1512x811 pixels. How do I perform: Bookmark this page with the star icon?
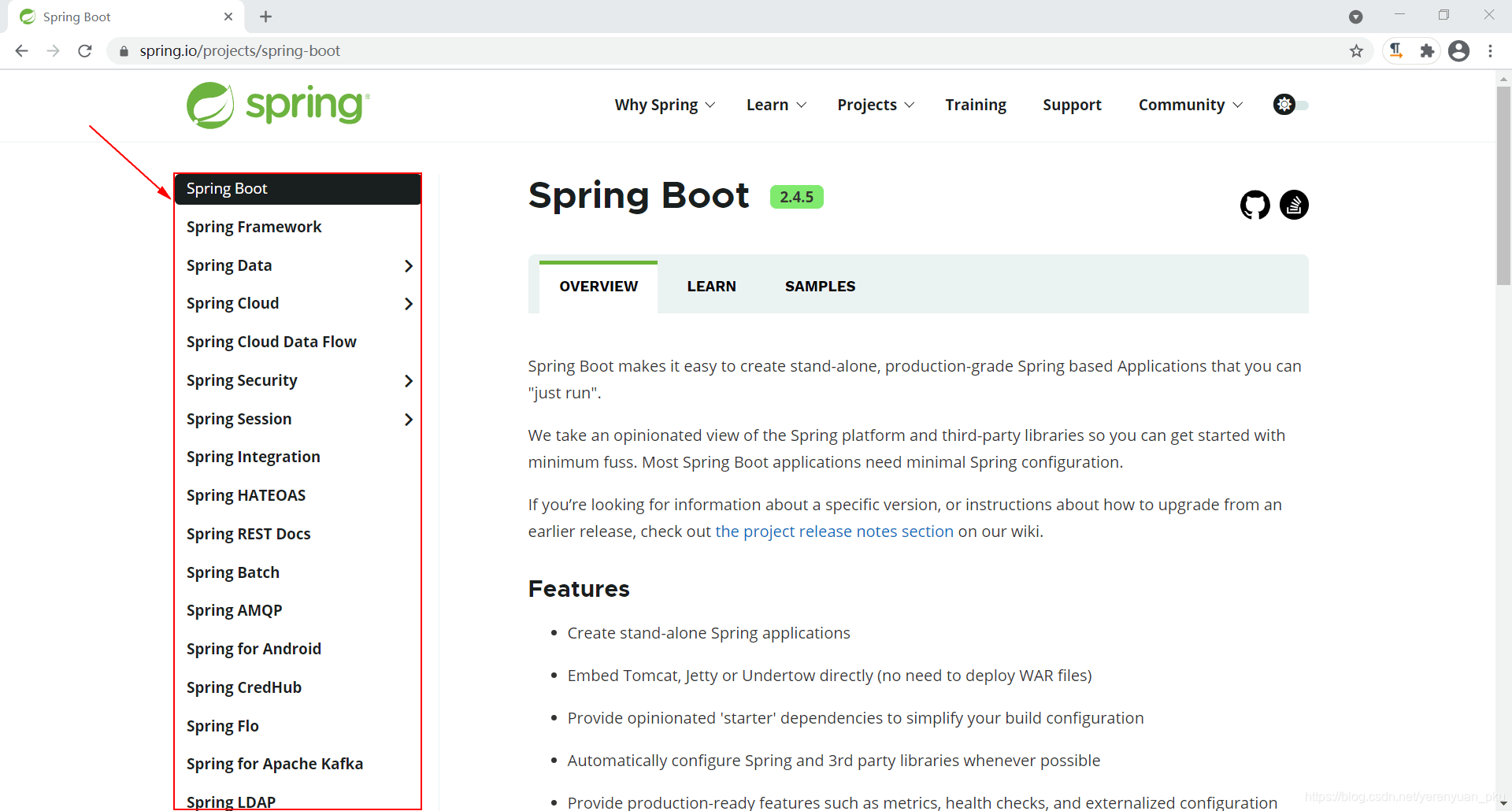click(x=1356, y=51)
